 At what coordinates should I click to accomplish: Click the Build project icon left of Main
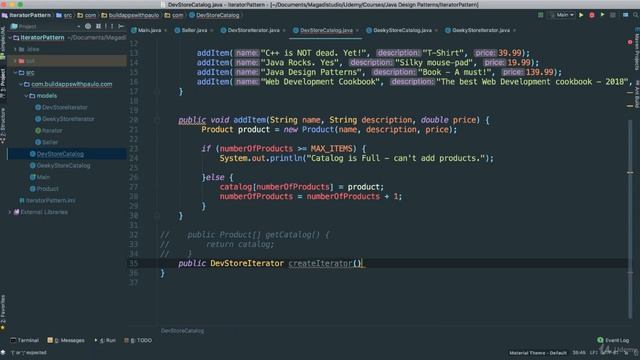coord(541,15)
